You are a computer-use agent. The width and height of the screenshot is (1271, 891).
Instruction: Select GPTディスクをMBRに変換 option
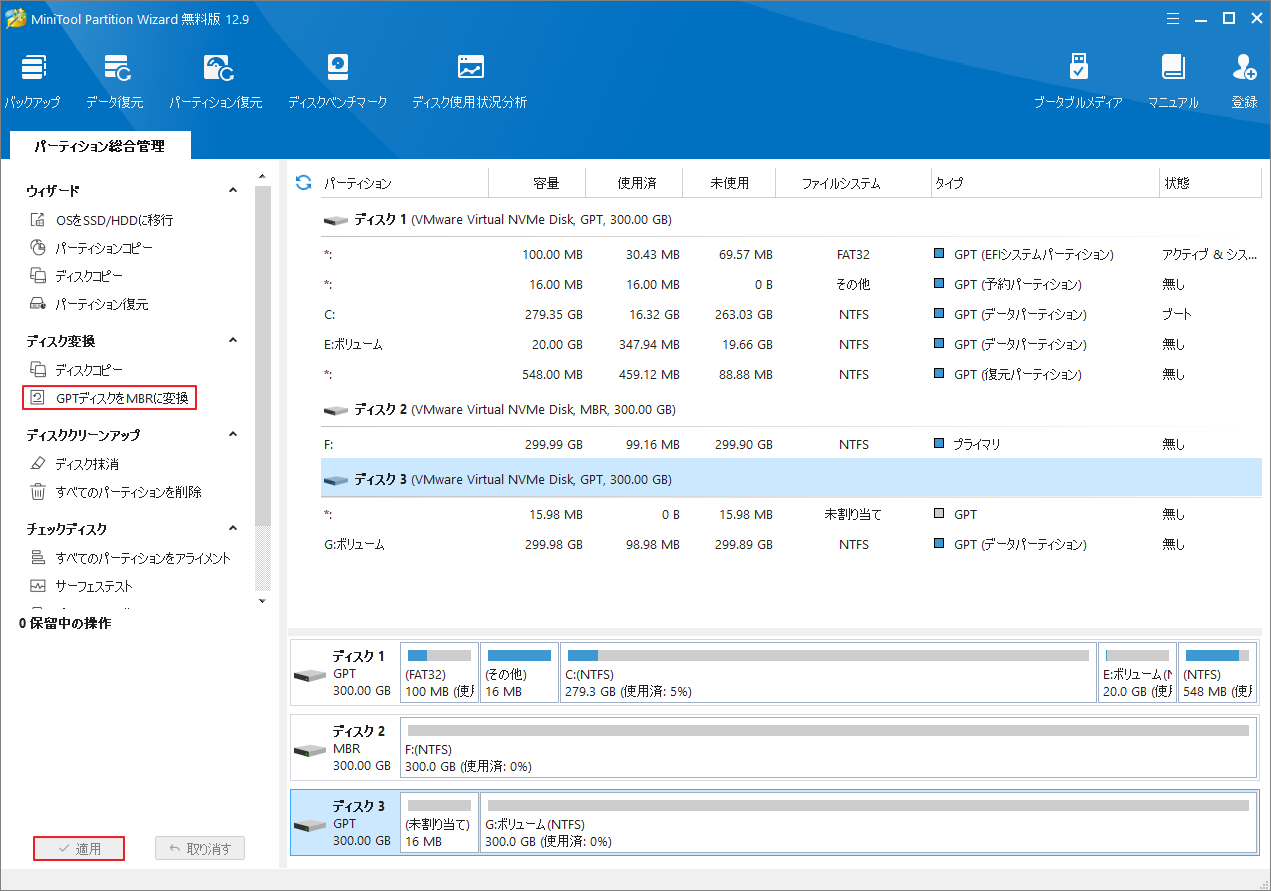pos(109,398)
